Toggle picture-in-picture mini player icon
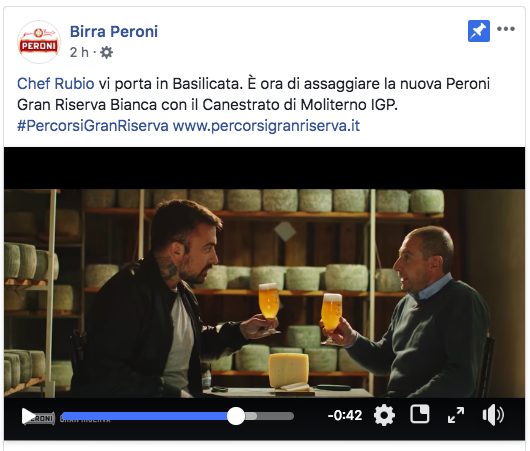The image size is (530, 451). point(420,414)
